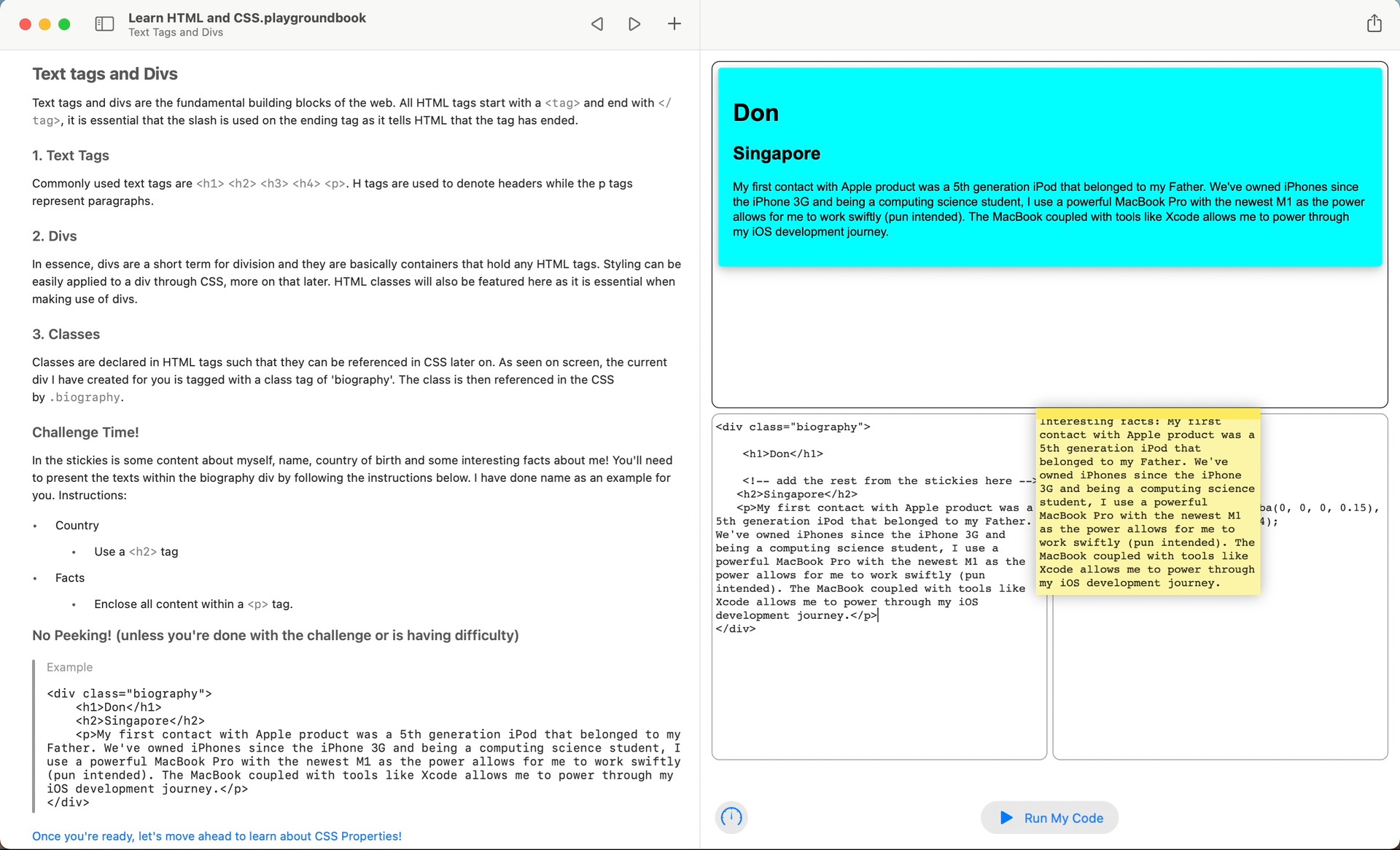Select the yellow sticky note
The image size is (1400, 850).
click(1148, 502)
